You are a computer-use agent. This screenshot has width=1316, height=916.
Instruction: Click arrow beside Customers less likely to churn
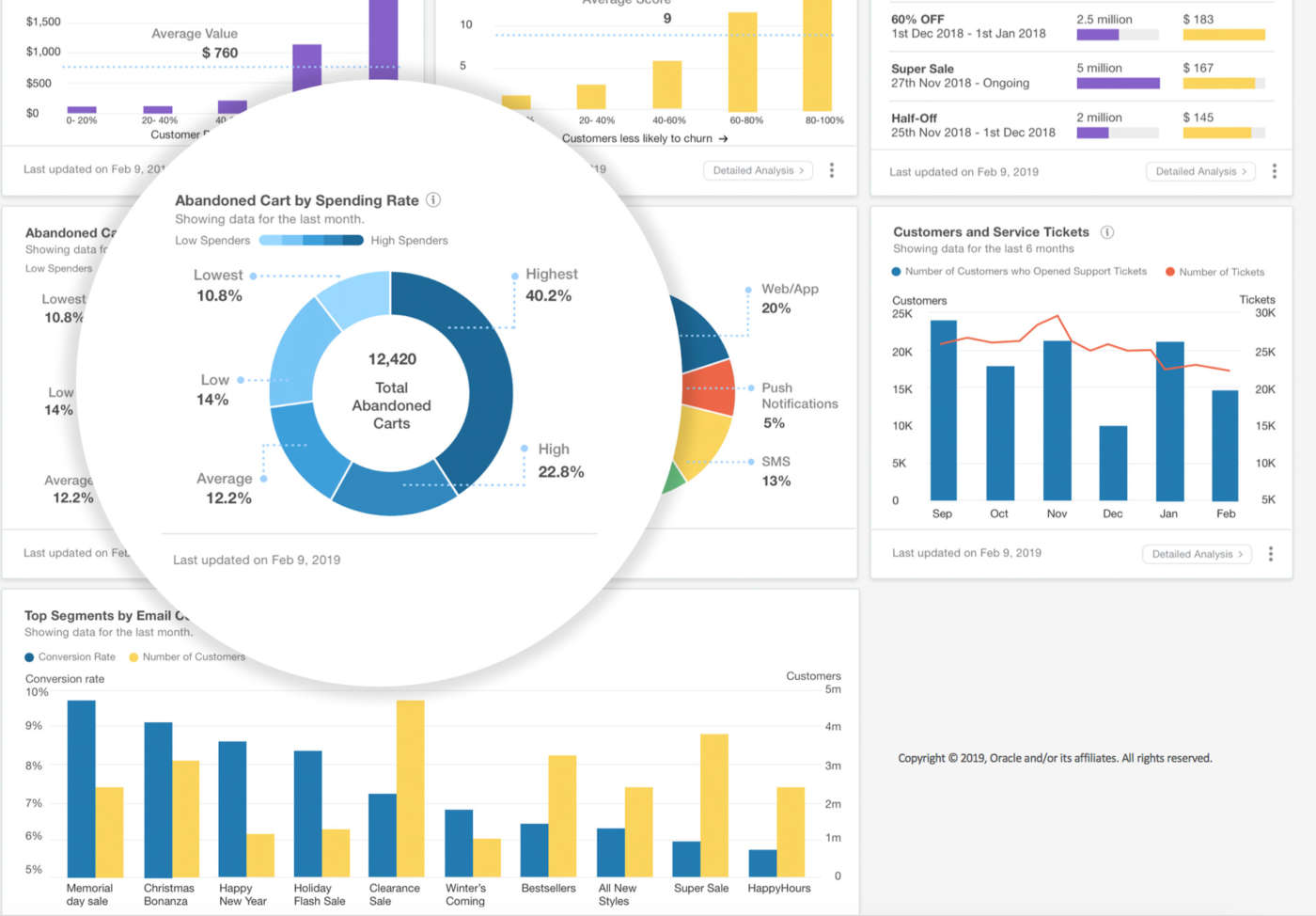click(723, 138)
